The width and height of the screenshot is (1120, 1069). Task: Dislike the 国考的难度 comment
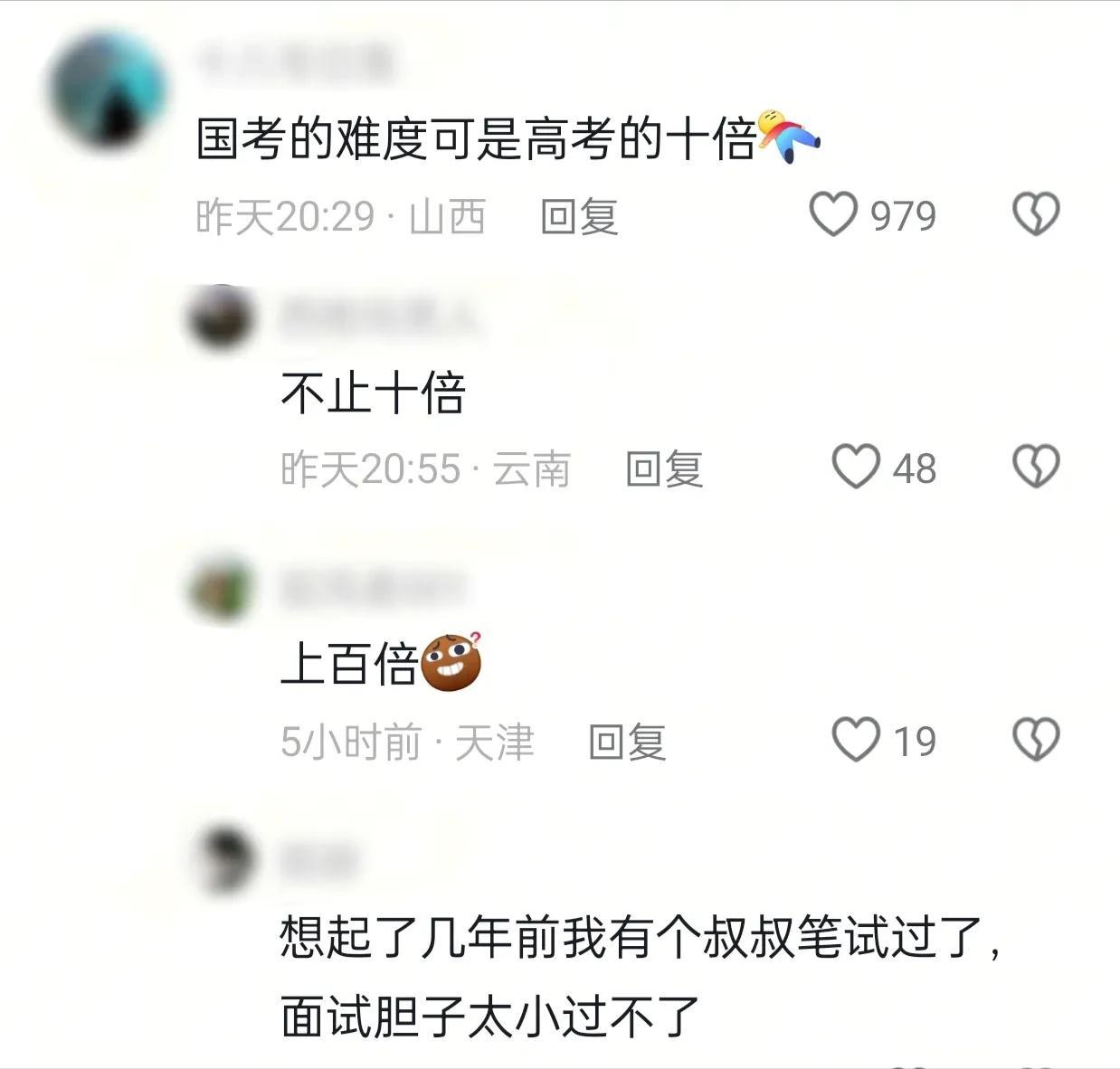coord(1035,215)
